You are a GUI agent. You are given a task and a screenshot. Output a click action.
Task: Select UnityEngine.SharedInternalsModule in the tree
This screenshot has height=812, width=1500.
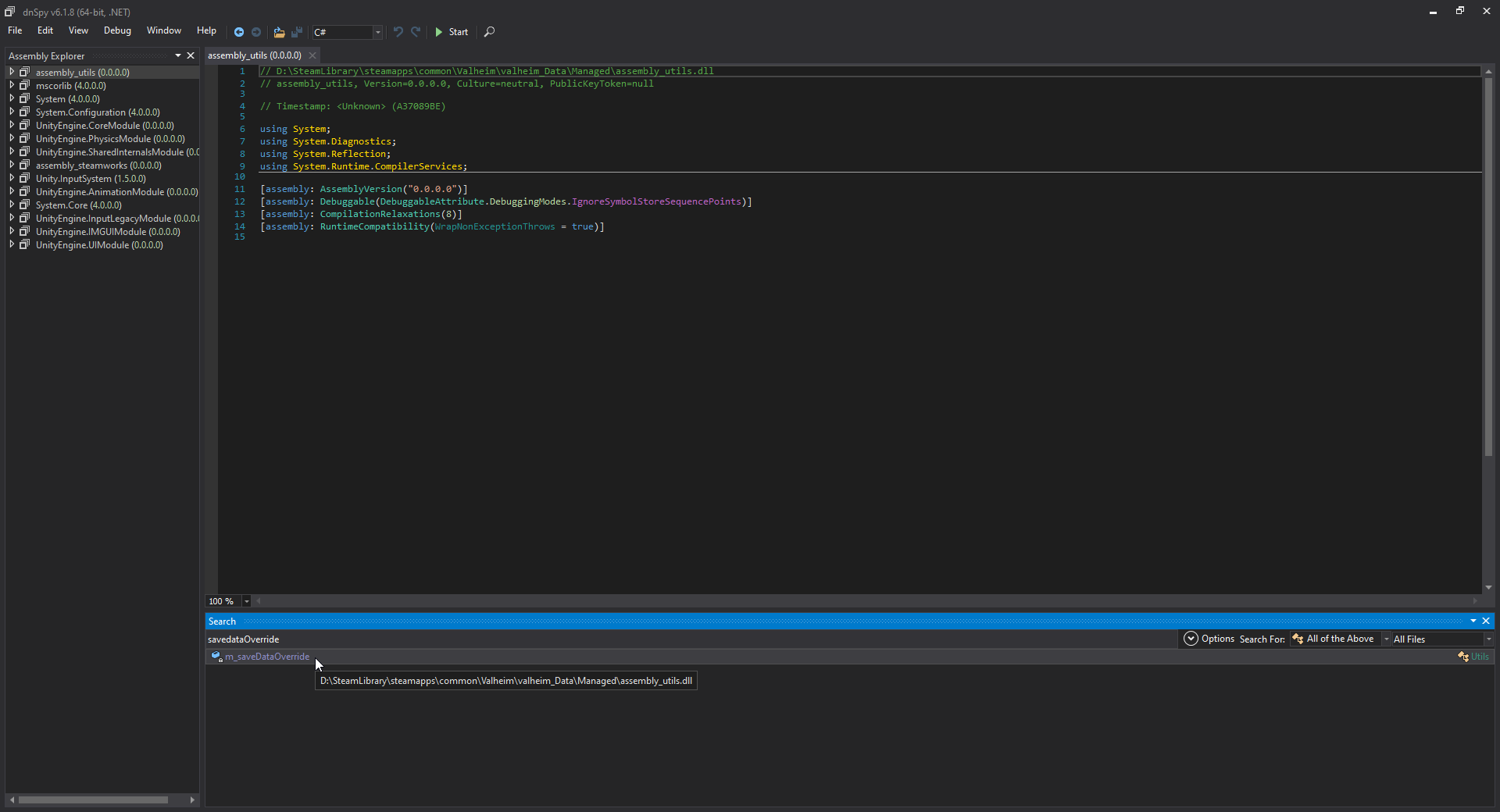point(117,151)
